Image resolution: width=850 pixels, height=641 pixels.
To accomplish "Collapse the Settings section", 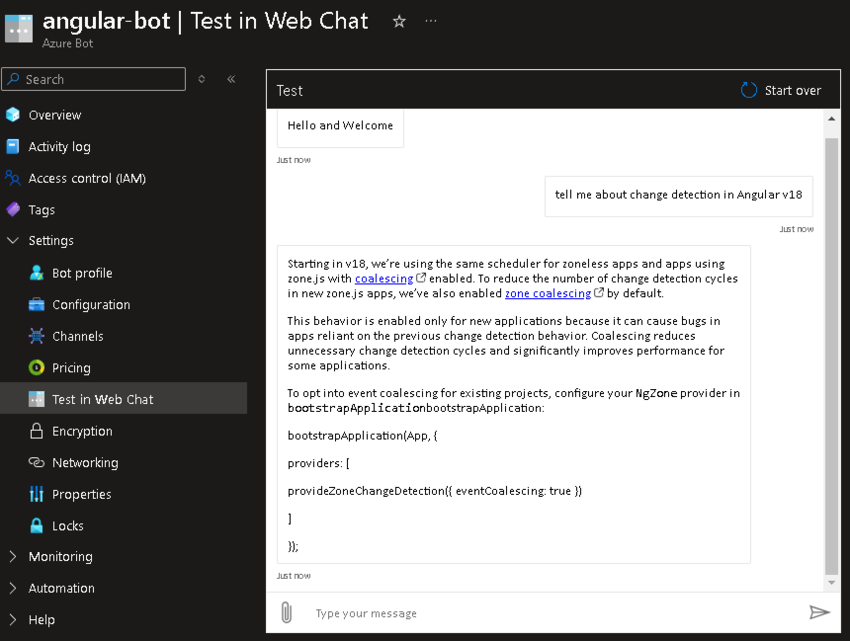I will click(13, 240).
